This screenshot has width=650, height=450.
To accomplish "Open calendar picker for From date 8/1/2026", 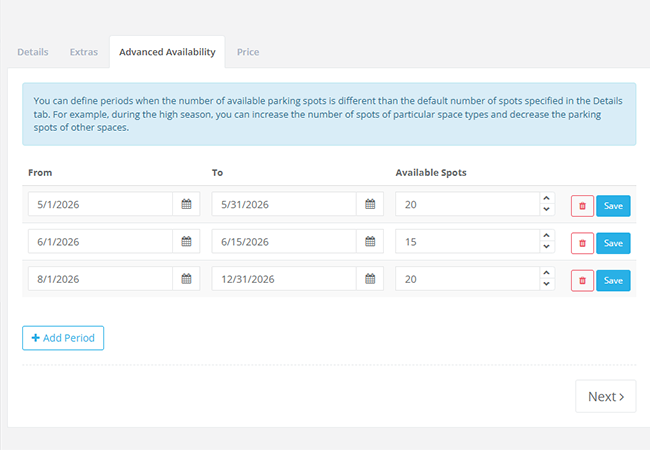I will (186, 278).
